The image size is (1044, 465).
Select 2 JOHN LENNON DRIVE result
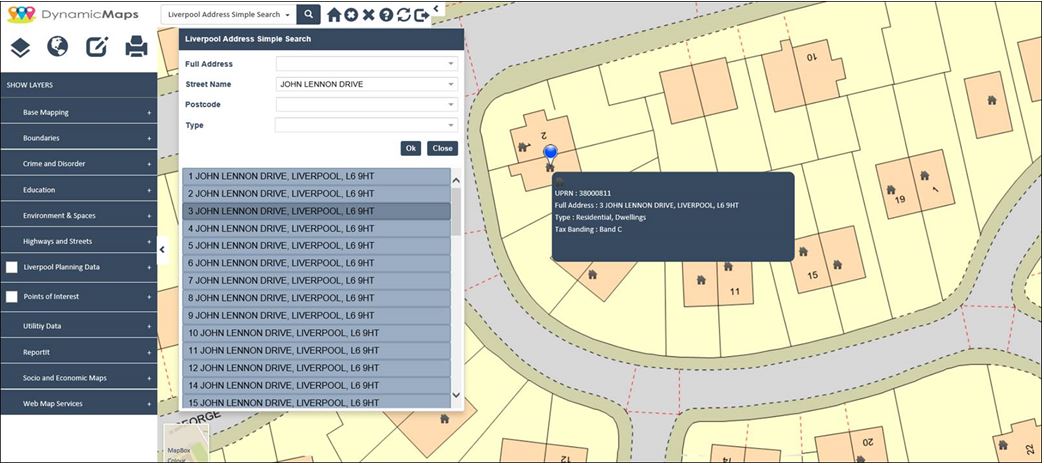(316, 194)
